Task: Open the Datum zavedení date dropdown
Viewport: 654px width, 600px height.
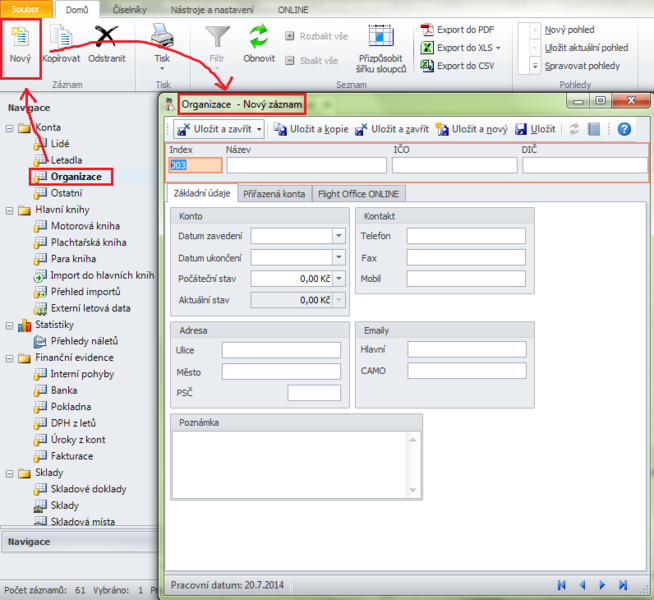Action: pos(338,236)
